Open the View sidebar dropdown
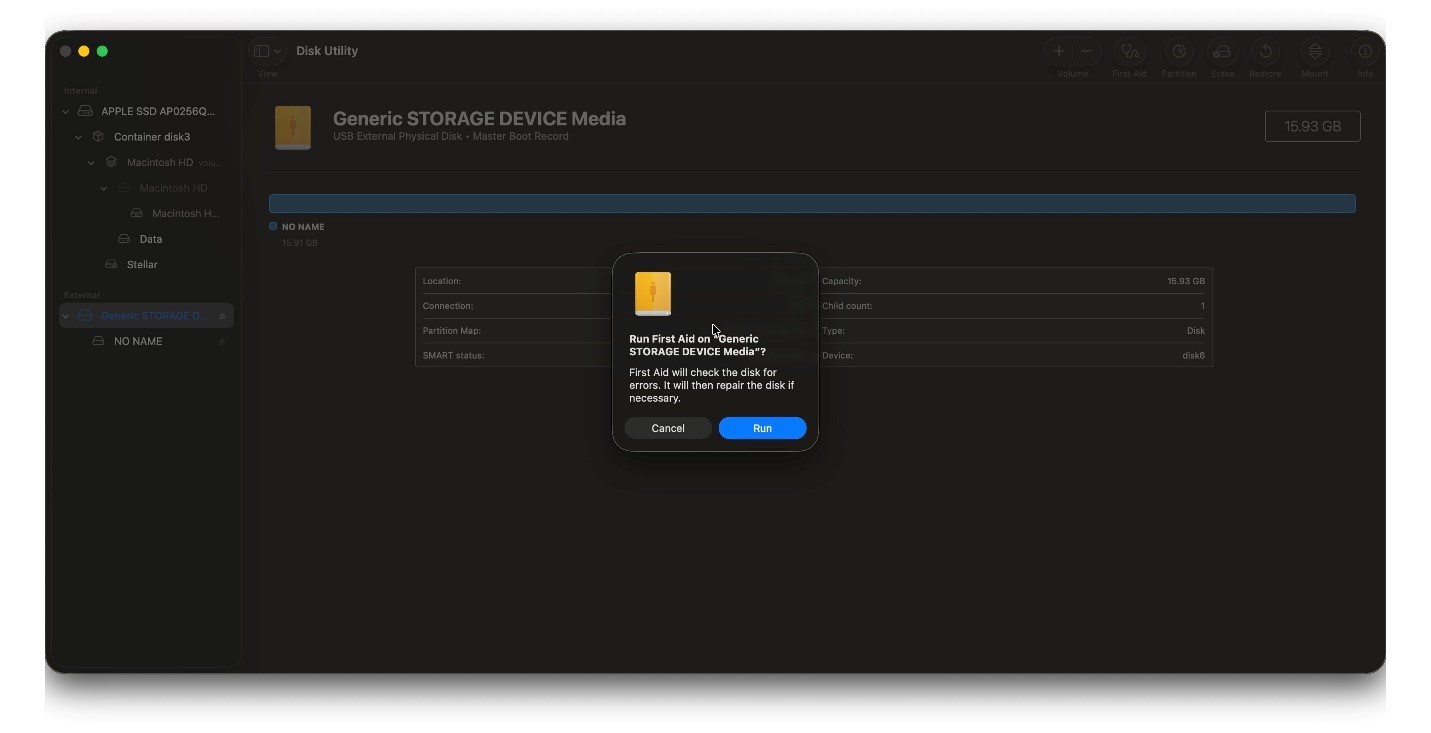Screen dimensions: 1431x733 [x=267, y=51]
